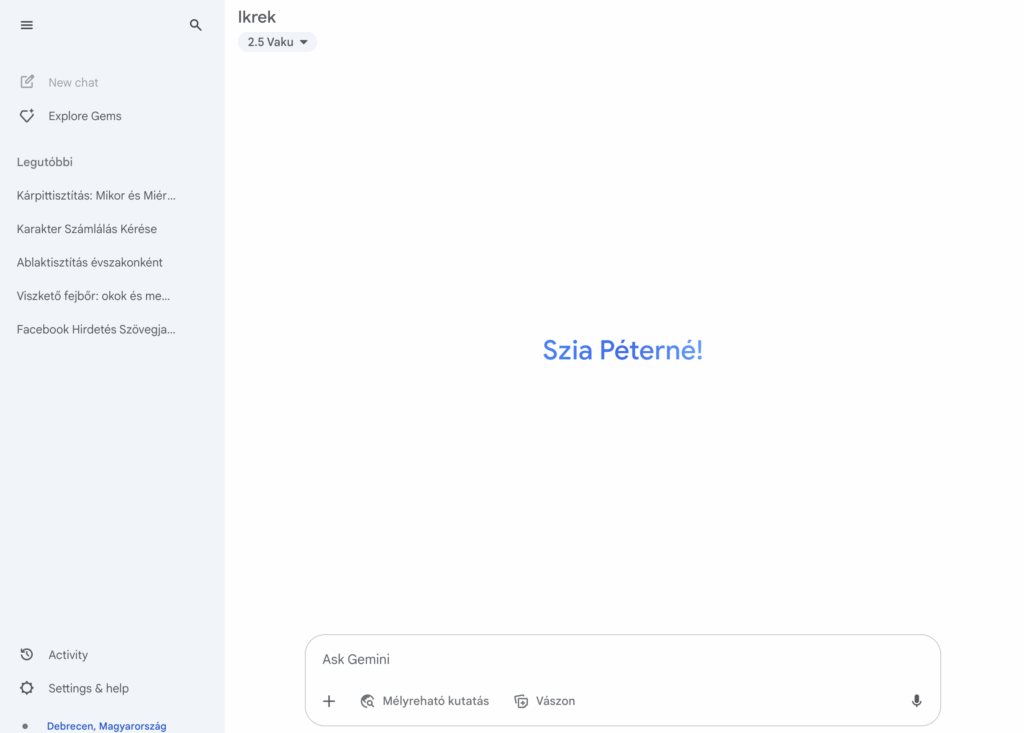The image size is (1024, 733).
Task: Open the Facebook Hirdetés Szövegja... chat
Action: click(96, 329)
